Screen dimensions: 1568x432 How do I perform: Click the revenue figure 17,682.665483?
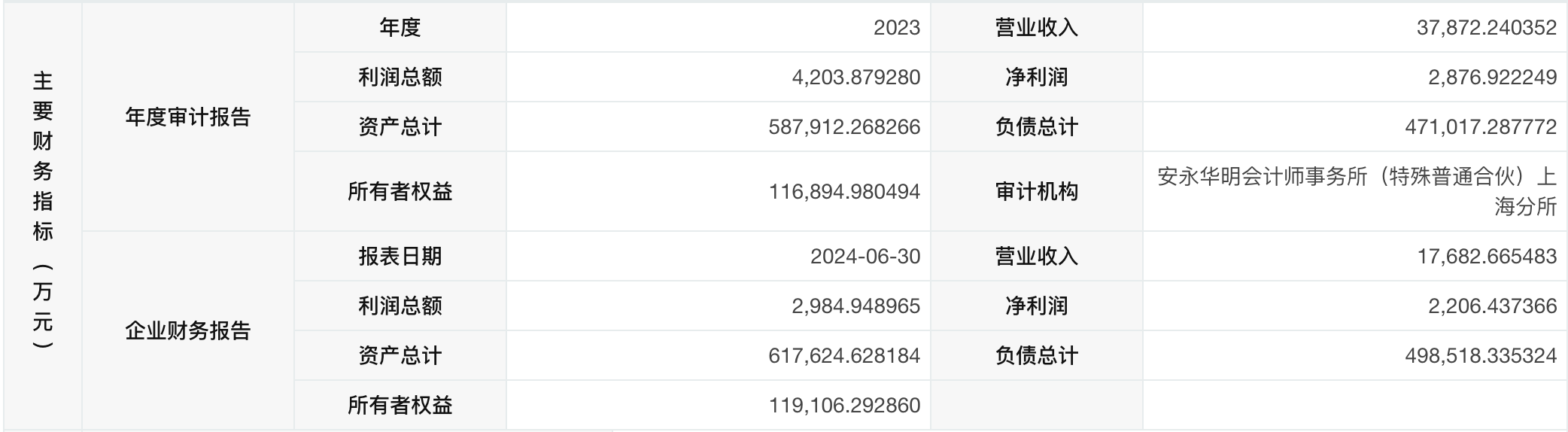1486,257
